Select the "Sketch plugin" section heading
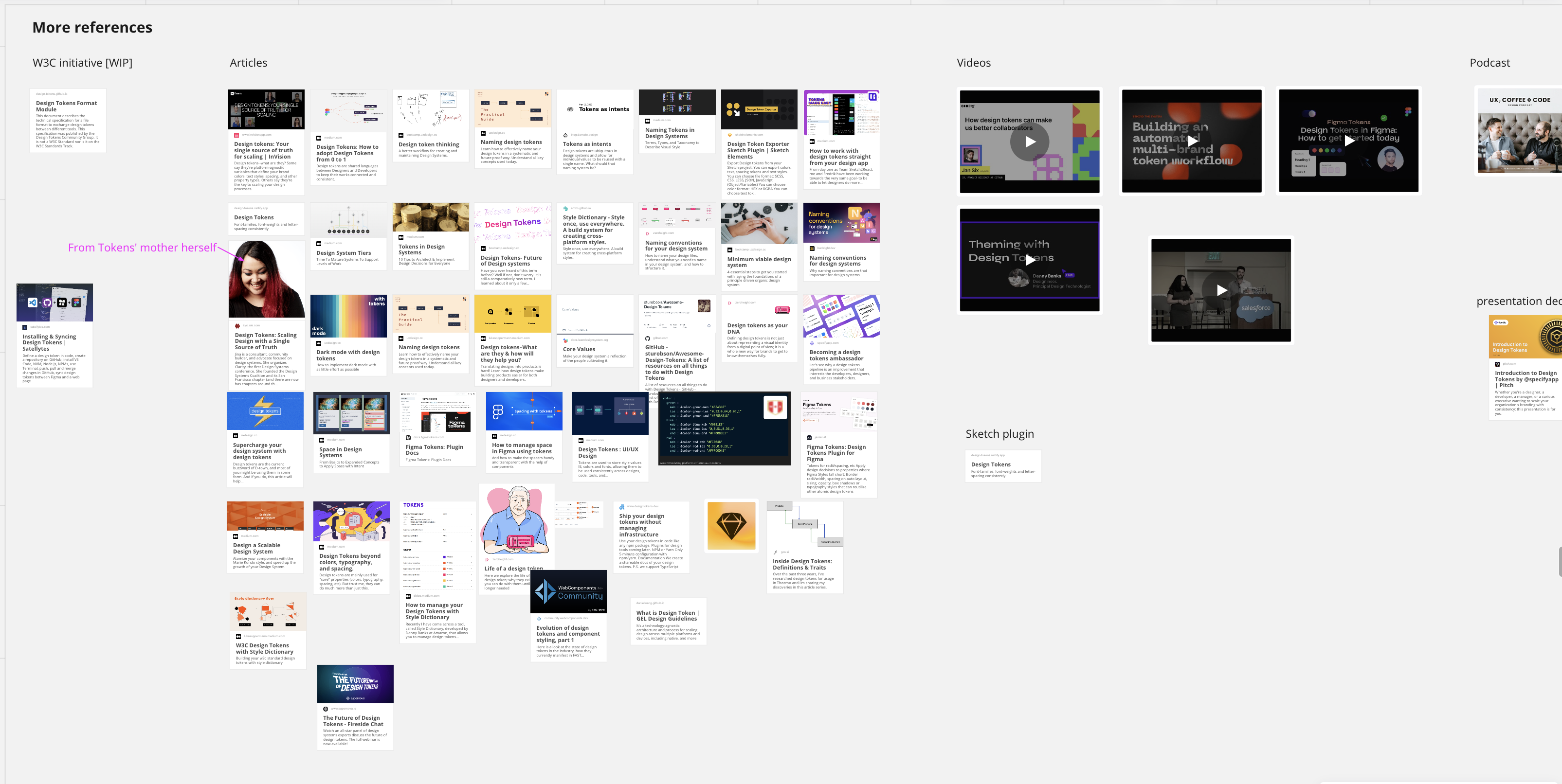Image resolution: width=1562 pixels, height=784 pixels. tap(1000, 434)
